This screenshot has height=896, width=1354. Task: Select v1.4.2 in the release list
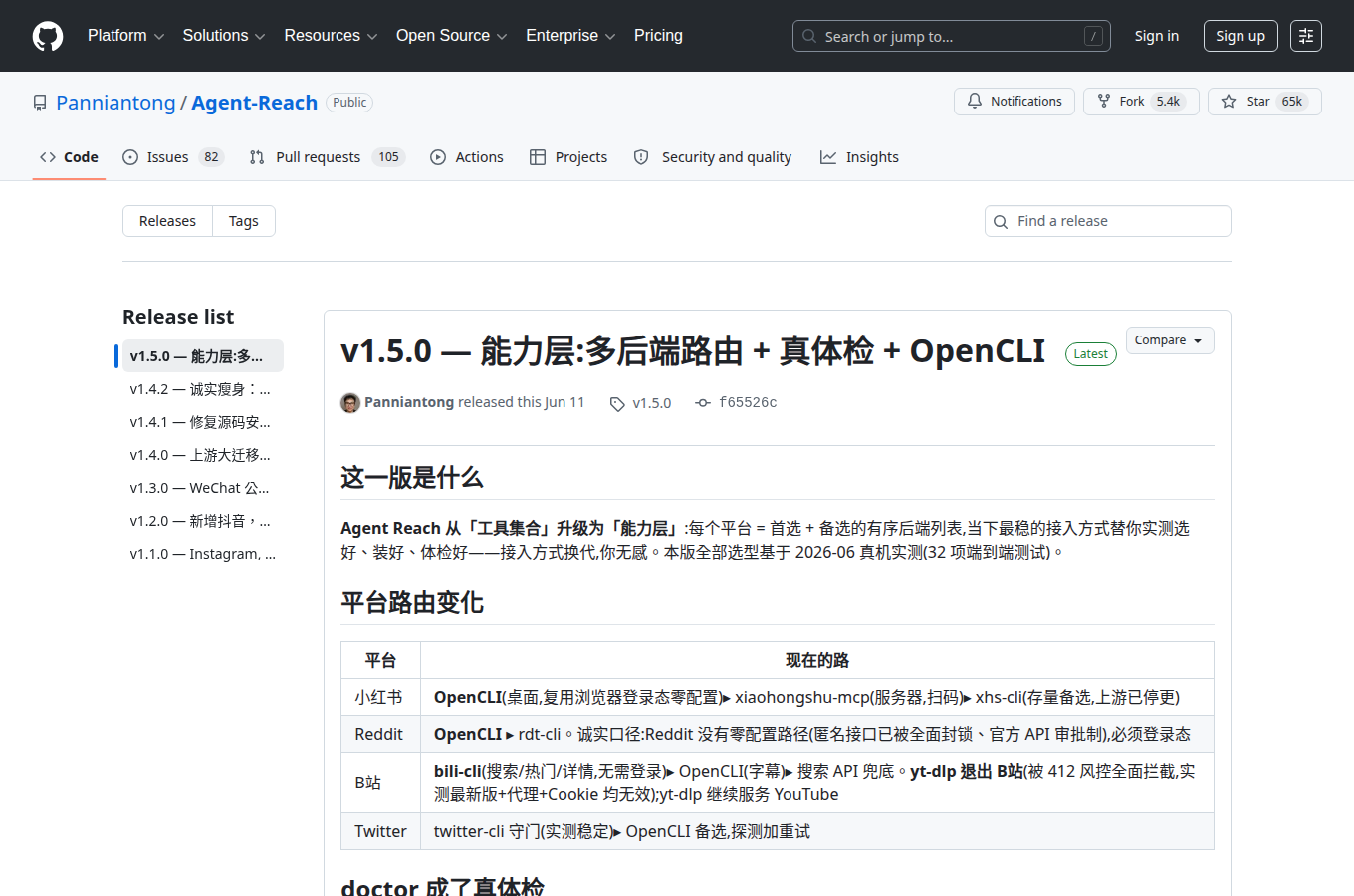203,389
